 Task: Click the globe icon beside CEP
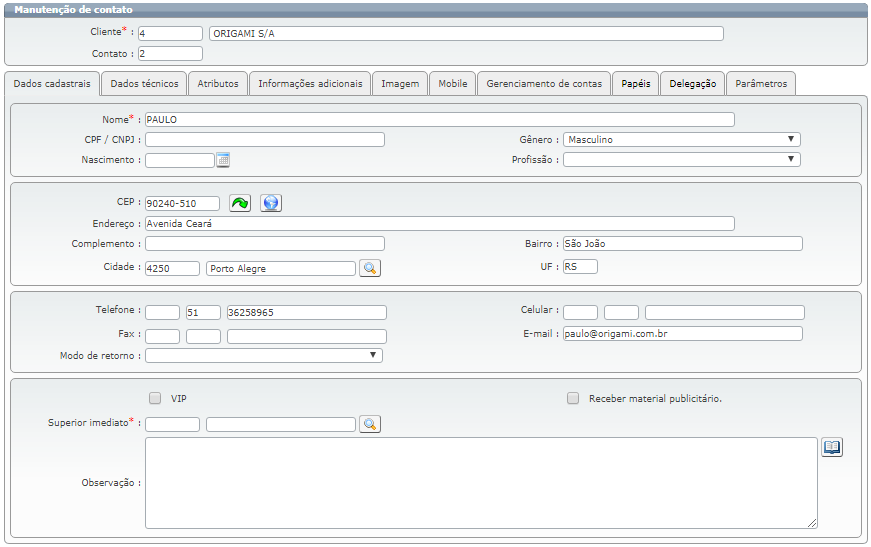point(270,203)
